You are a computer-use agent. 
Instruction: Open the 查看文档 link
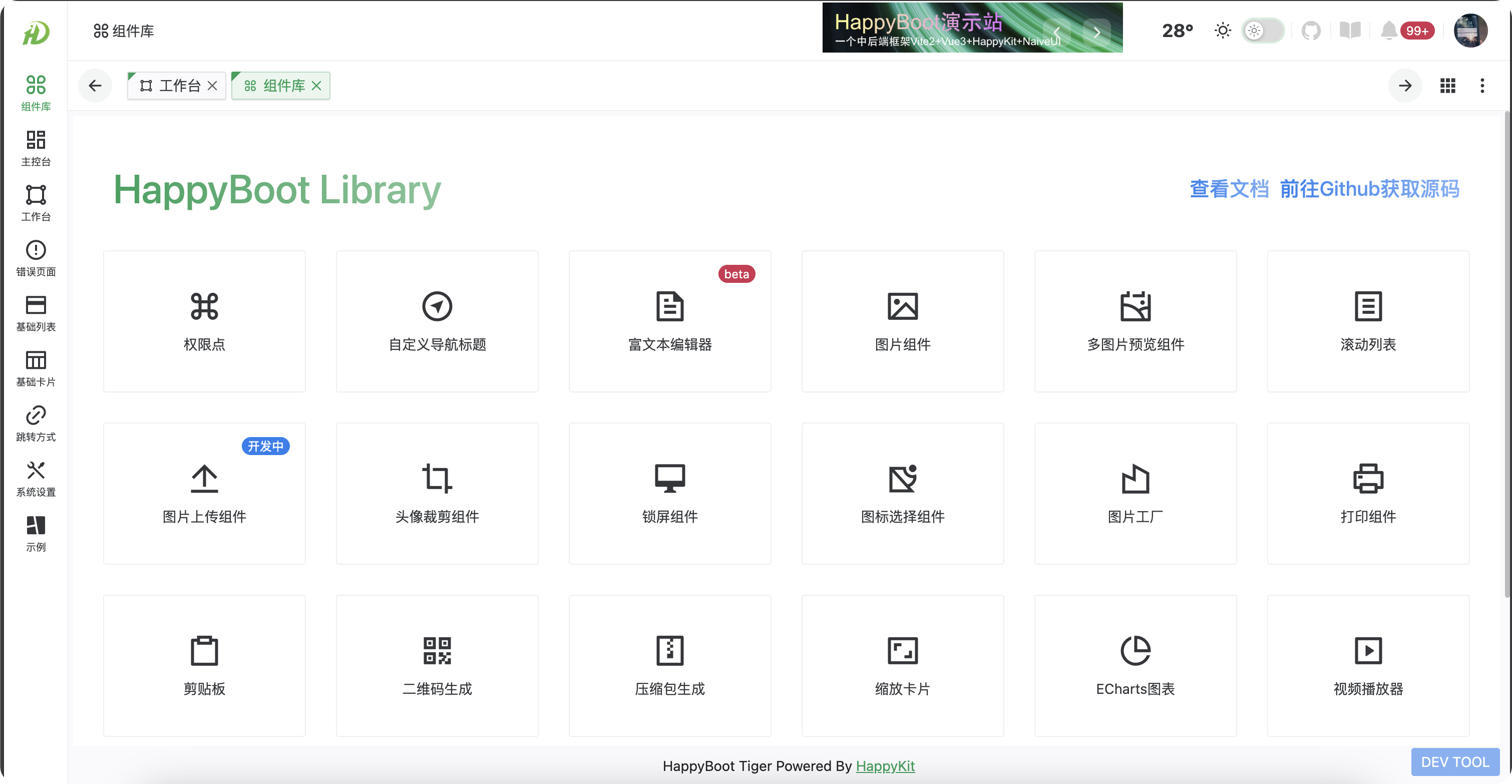point(1229,189)
